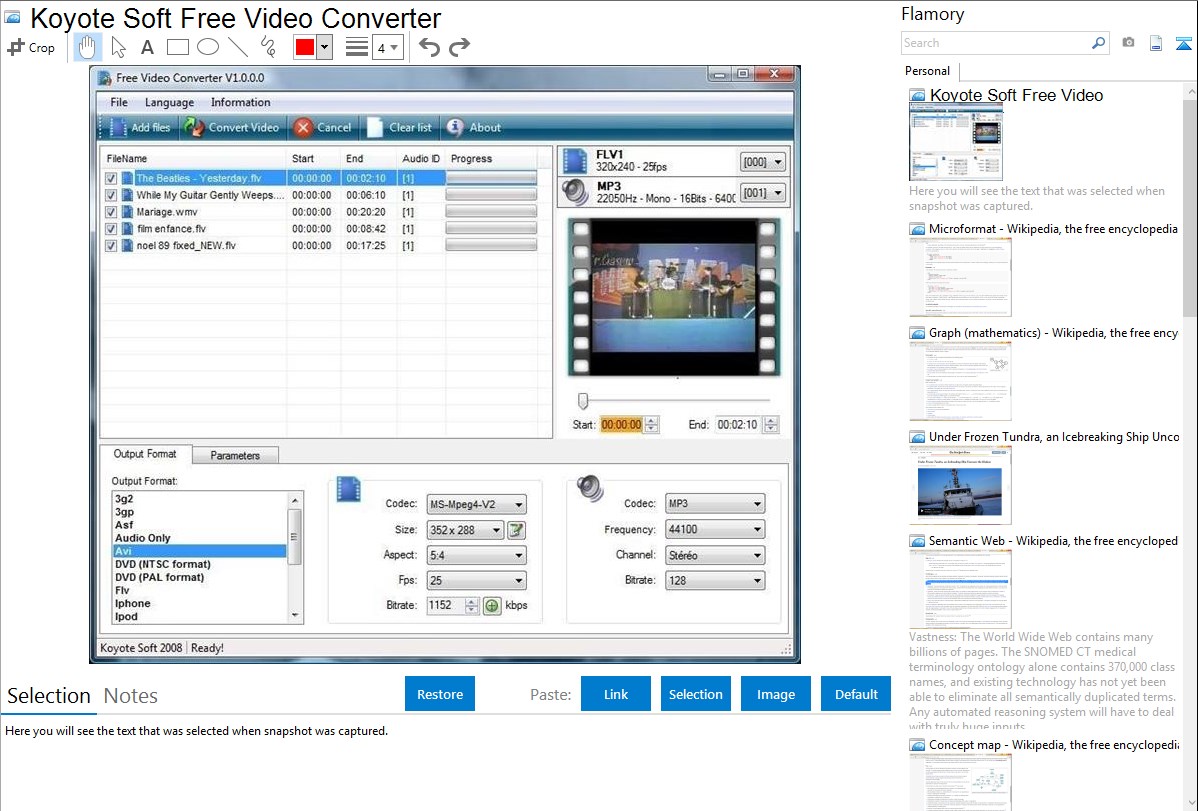Click the Paste Image button
The width and height of the screenshot is (1198, 811).
click(x=775, y=694)
